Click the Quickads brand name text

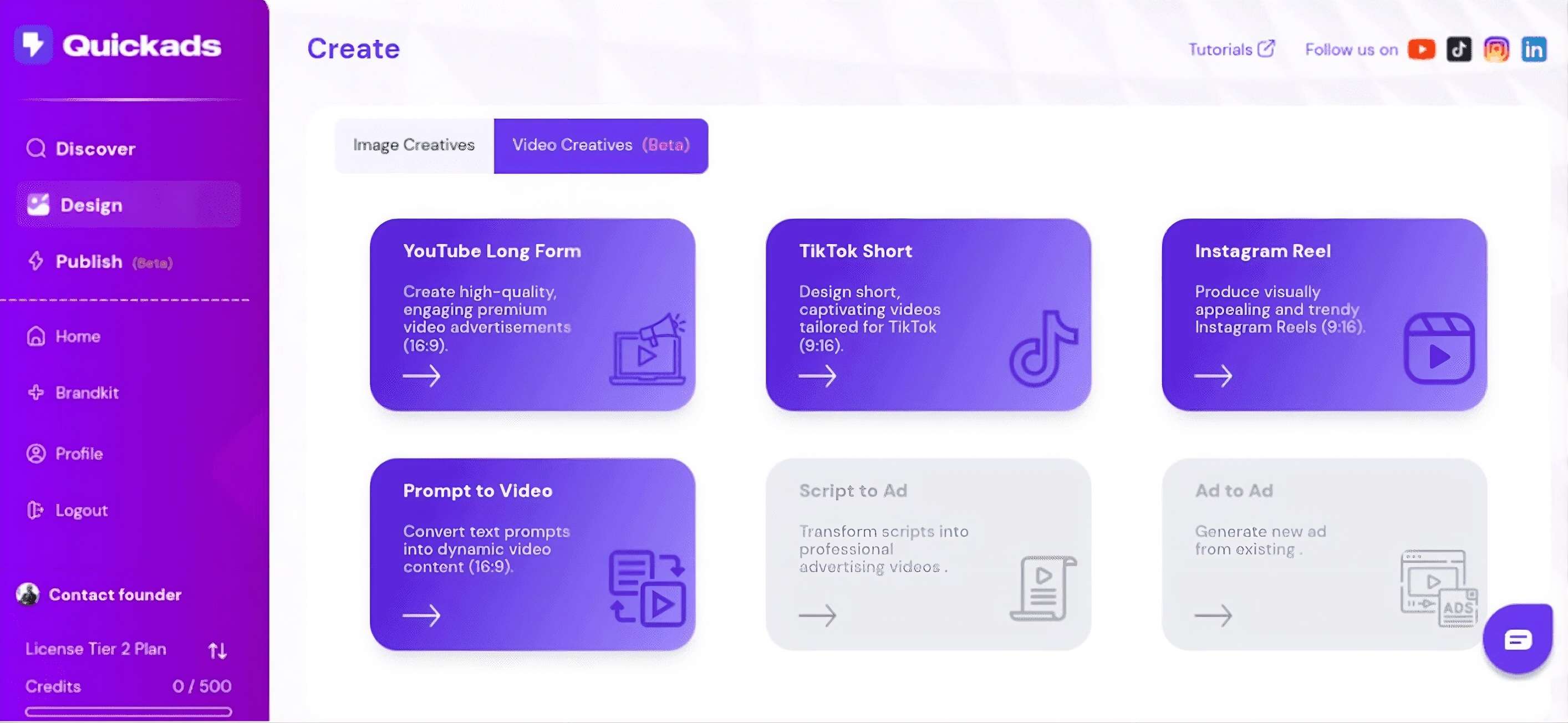(x=142, y=45)
